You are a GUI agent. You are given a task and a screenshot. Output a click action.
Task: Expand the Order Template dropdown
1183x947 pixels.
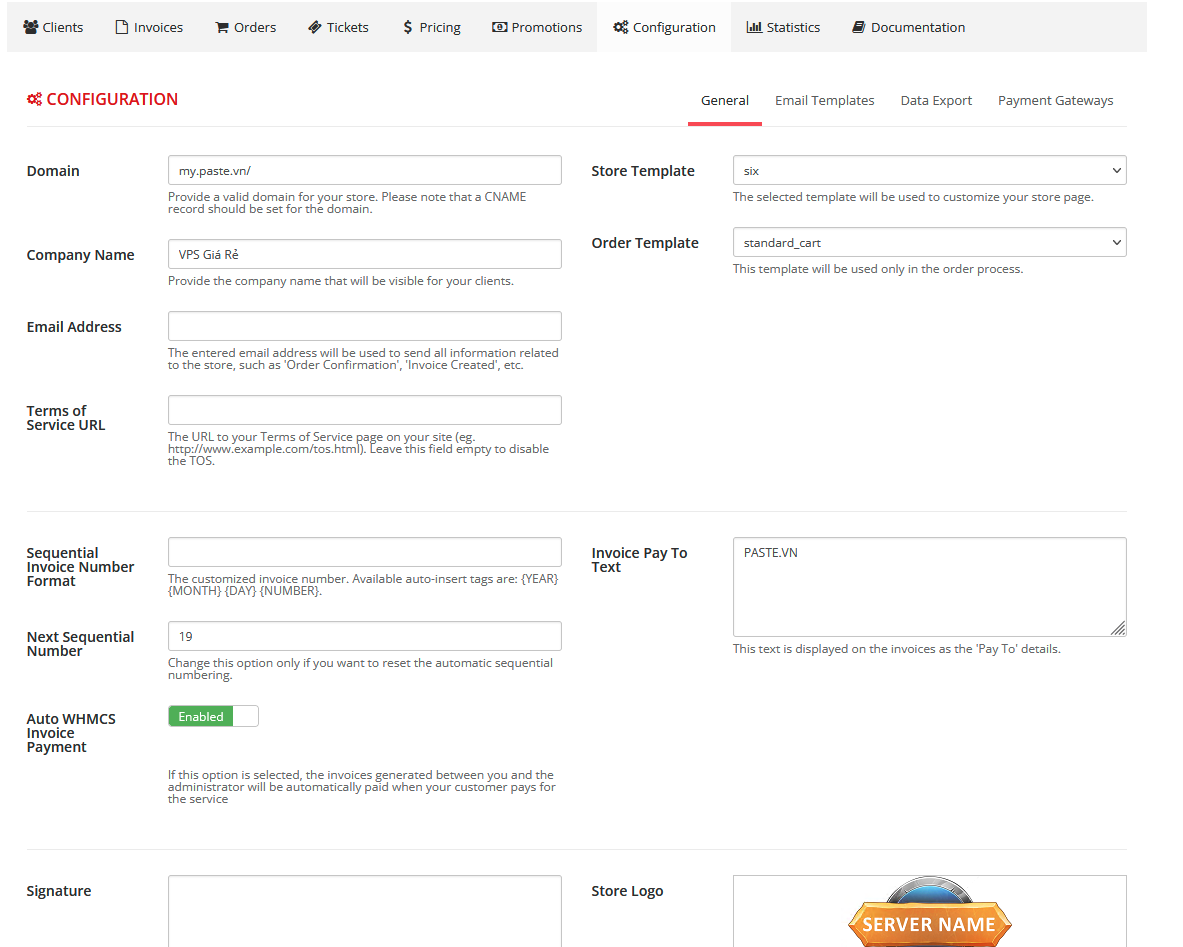929,242
